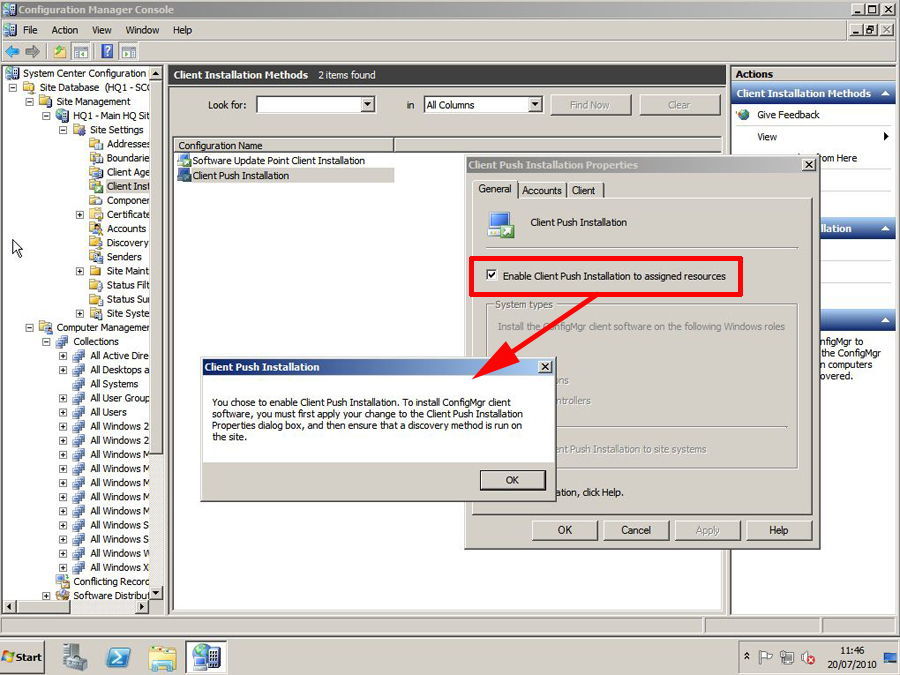Image resolution: width=900 pixels, height=675 pixels.
Task: Click OK in the Properties dialog
Action: click(565, 530)
